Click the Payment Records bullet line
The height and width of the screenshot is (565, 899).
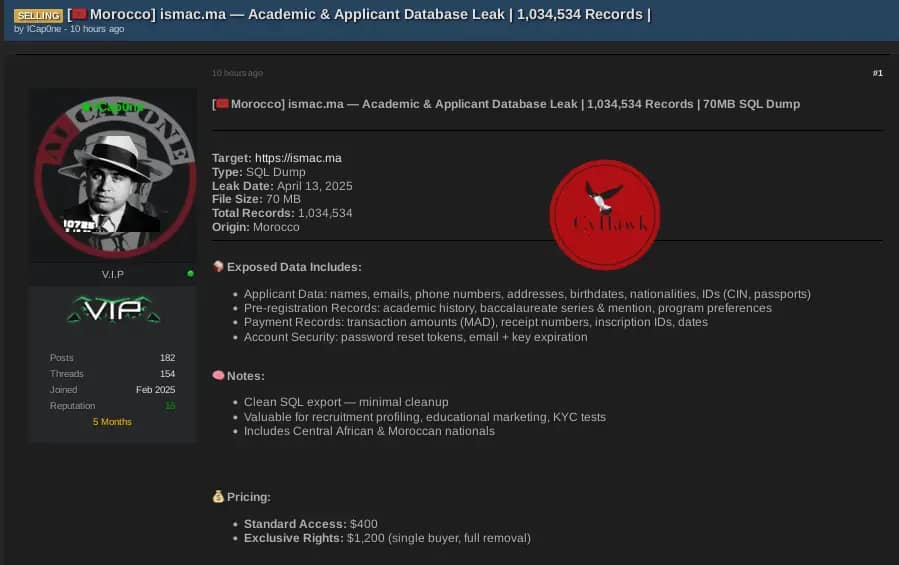pyautogui.click(x=475, y=322)
